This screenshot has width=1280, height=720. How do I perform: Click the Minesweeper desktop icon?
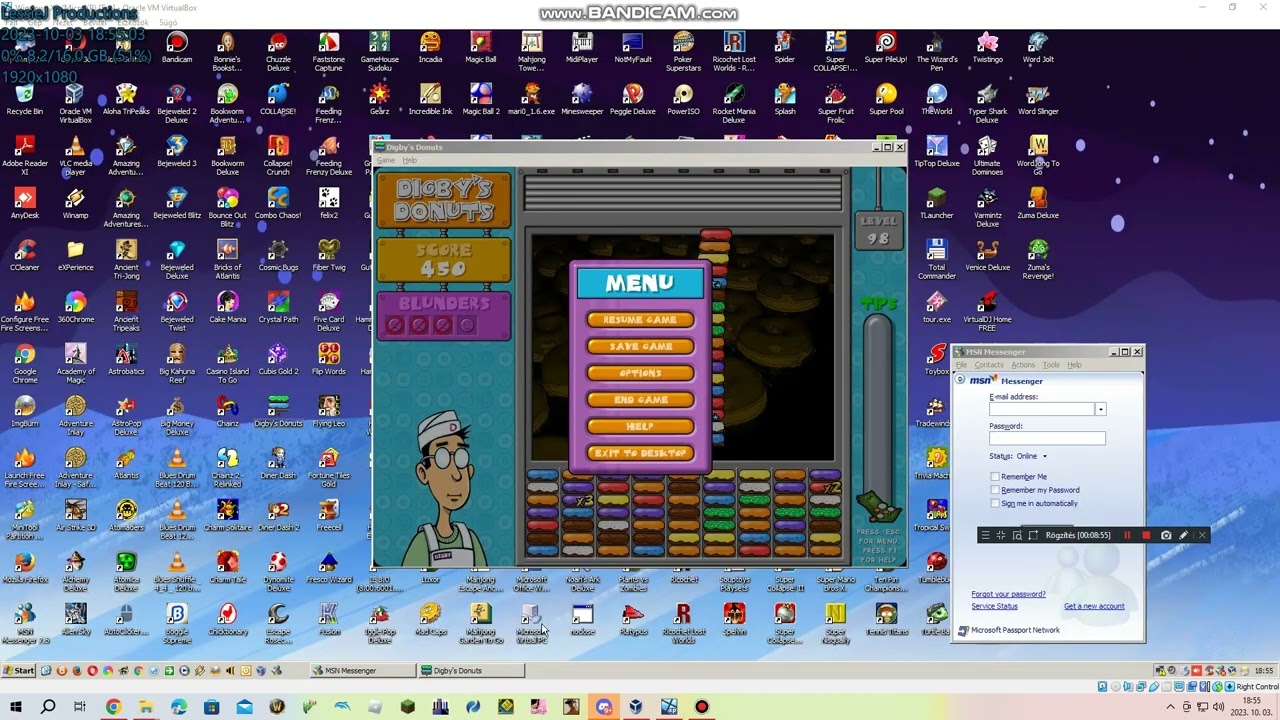[582, 100]
